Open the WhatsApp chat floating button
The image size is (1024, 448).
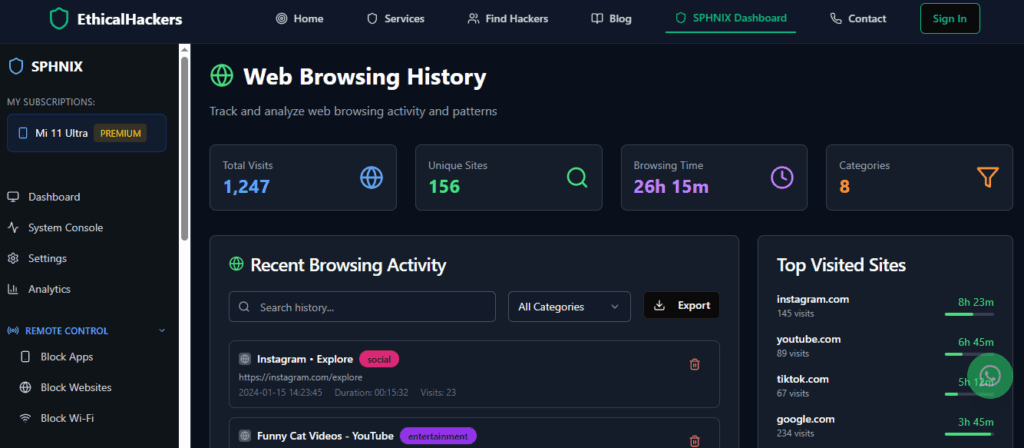point(990,376)
